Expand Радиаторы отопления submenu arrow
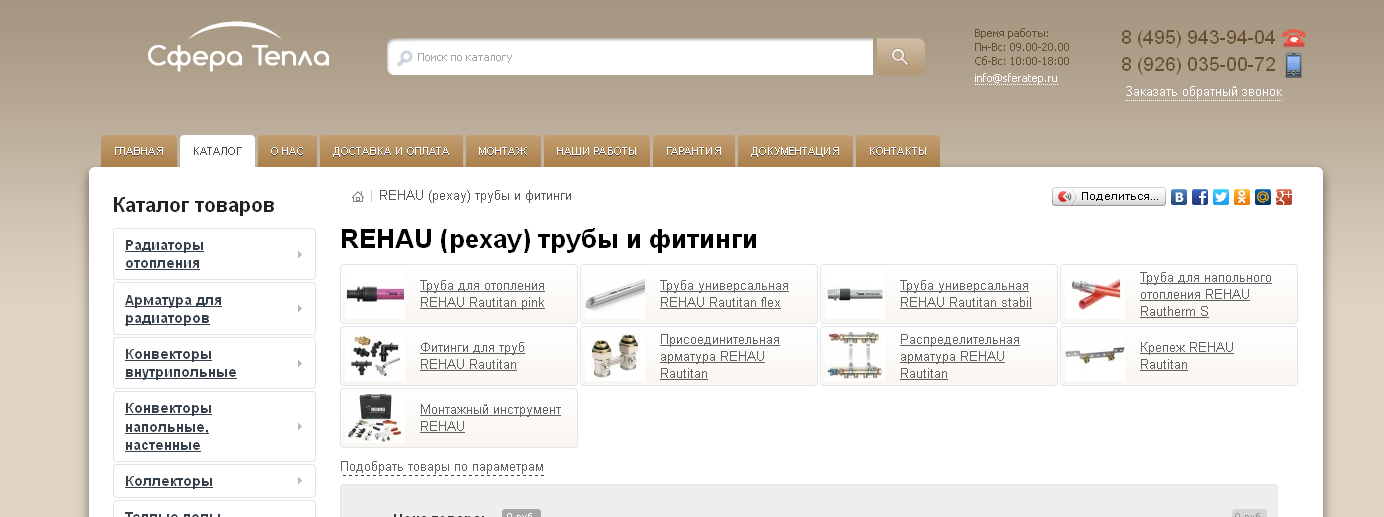 [299, 254]
